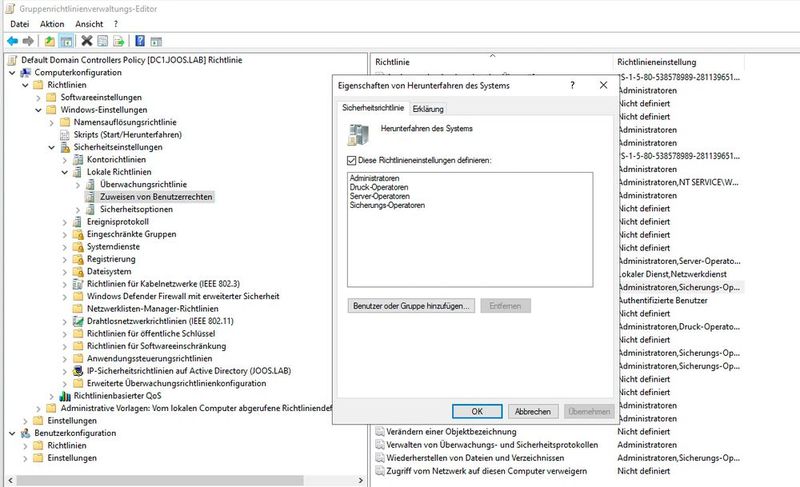Click the Ereignisprotokoll node icon
This screenshot has width=800, height=487.
click(x=78, y=222)
